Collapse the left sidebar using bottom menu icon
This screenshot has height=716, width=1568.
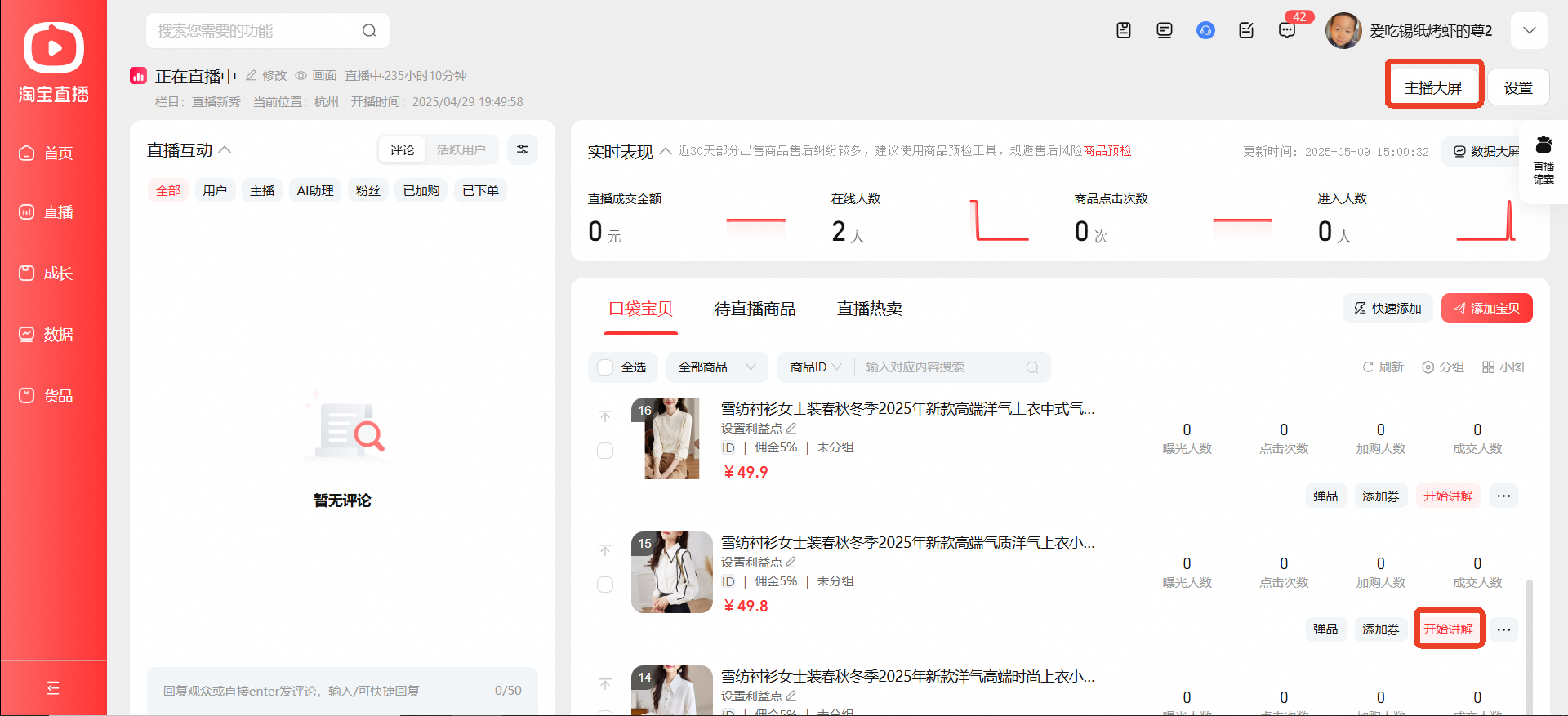(53, 687)
